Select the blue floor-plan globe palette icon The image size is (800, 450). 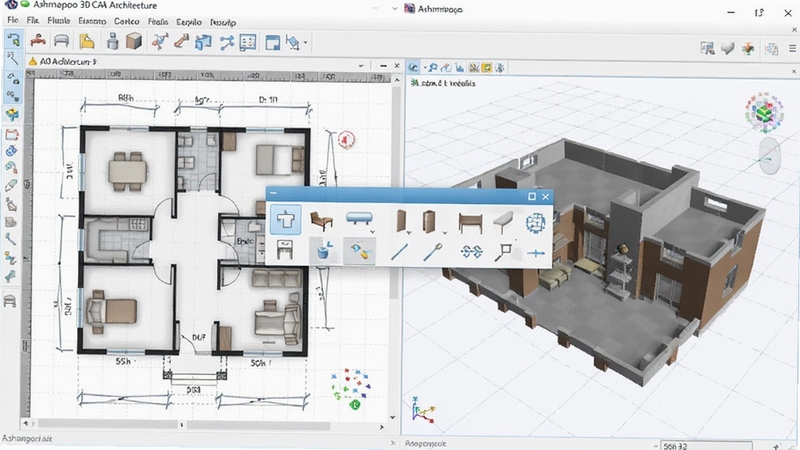pos(535,223)
